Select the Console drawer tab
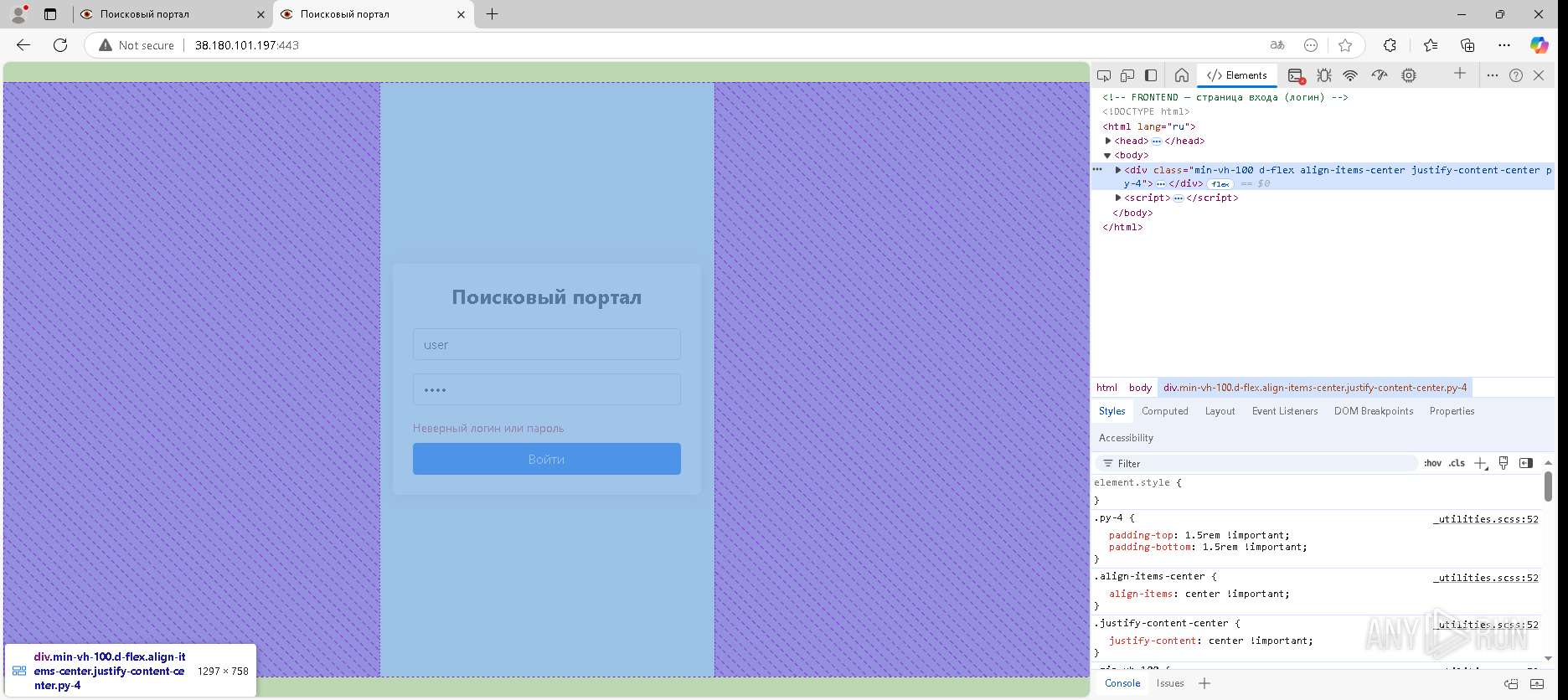The image size is (1568, 700). click(x=1122, y=683)
